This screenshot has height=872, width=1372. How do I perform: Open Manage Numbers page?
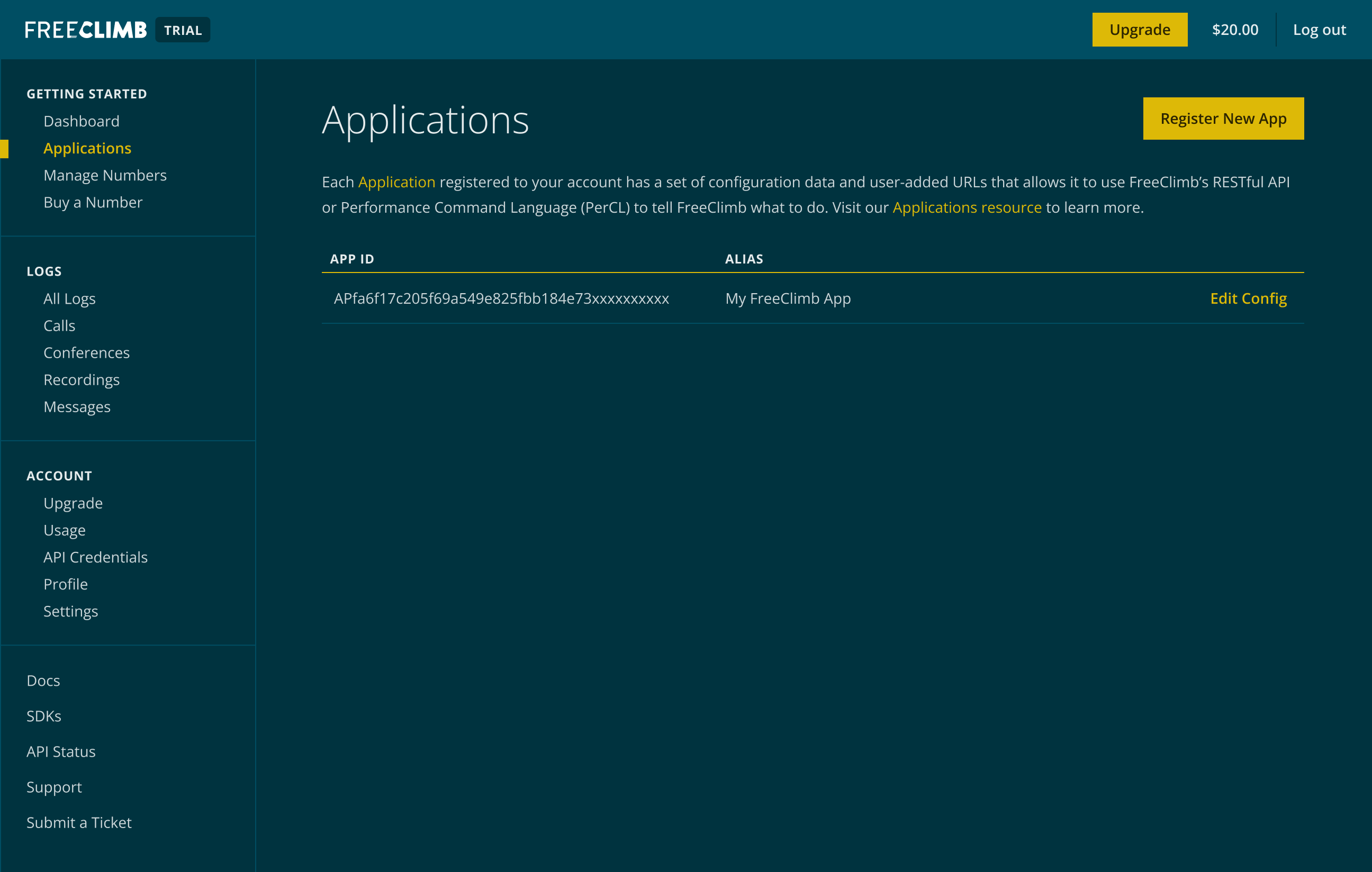pos(105,176)
